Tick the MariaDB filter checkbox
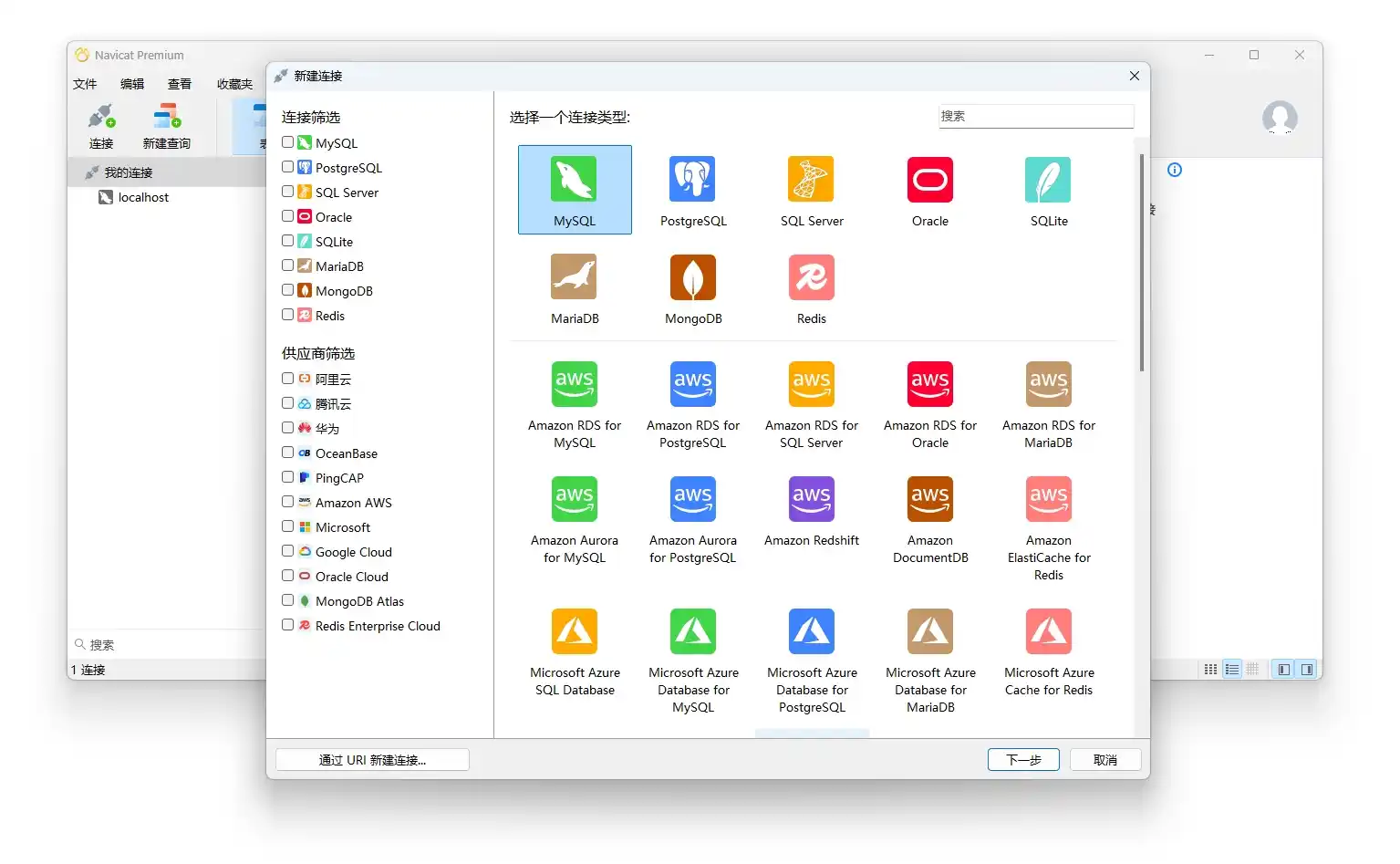Screen dimensions: 1400x864 coord(287,265)
